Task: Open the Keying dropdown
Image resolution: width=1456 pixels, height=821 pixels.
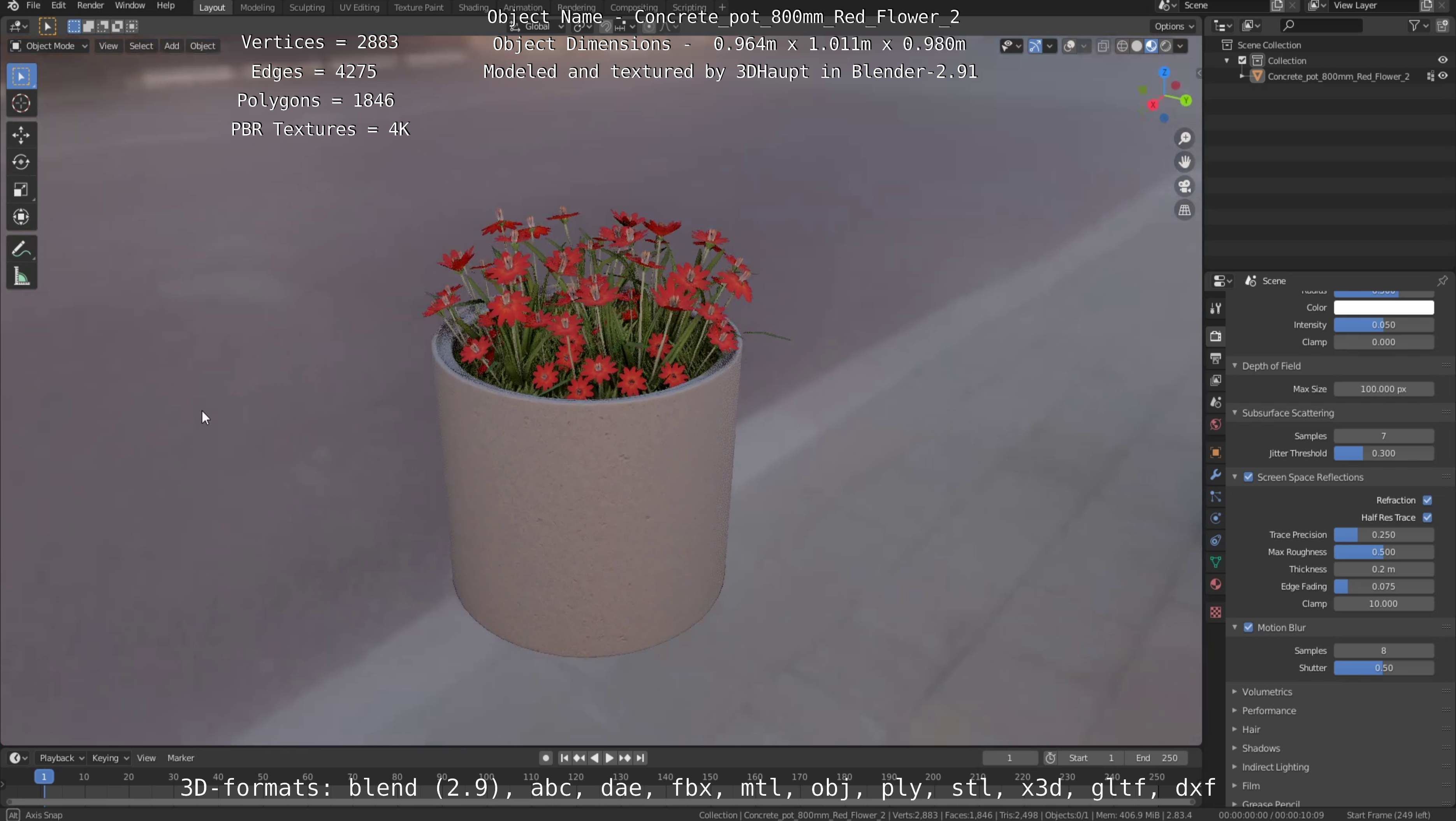Action: [x=110, y=758]
